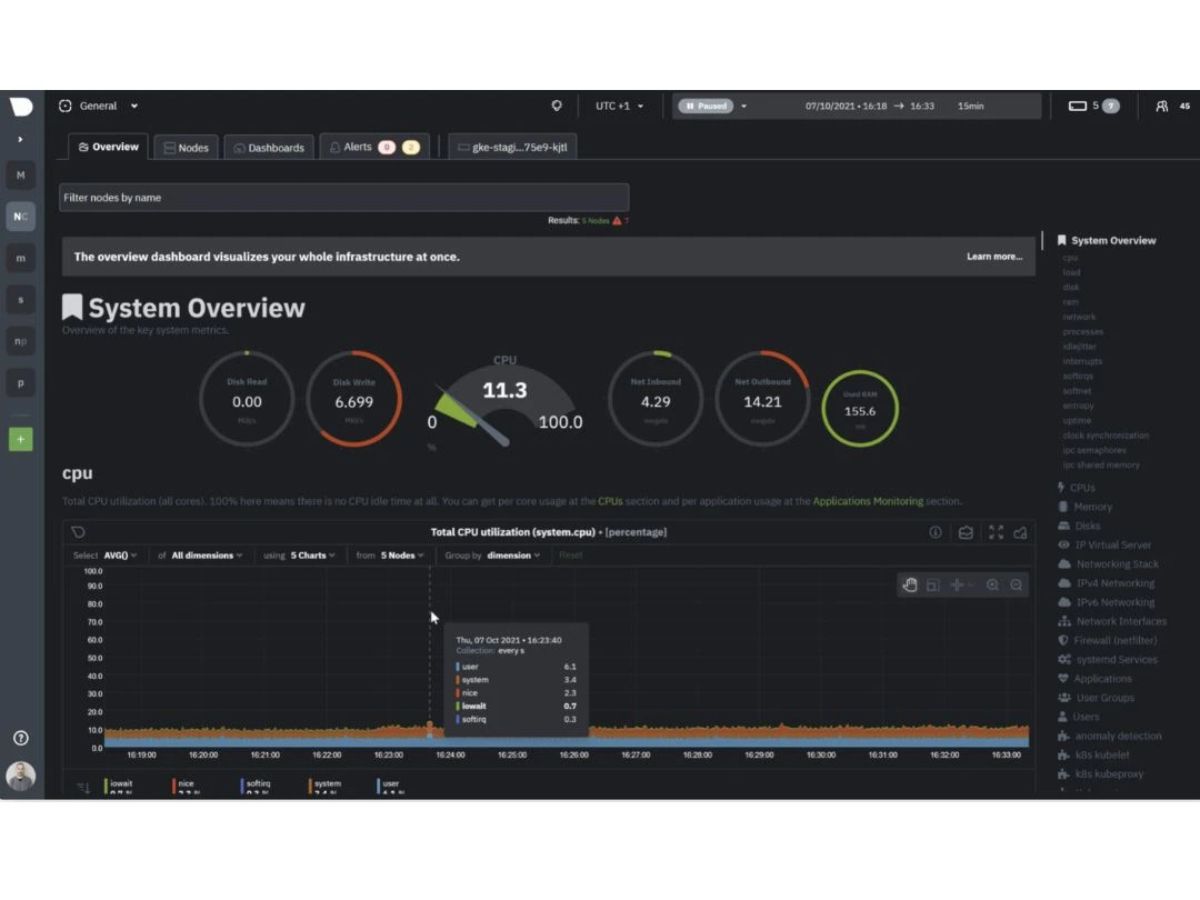1200x900 pixels.
Task: Click the Netdata logo in the top-left corner
Action: [x=21, y=106]
